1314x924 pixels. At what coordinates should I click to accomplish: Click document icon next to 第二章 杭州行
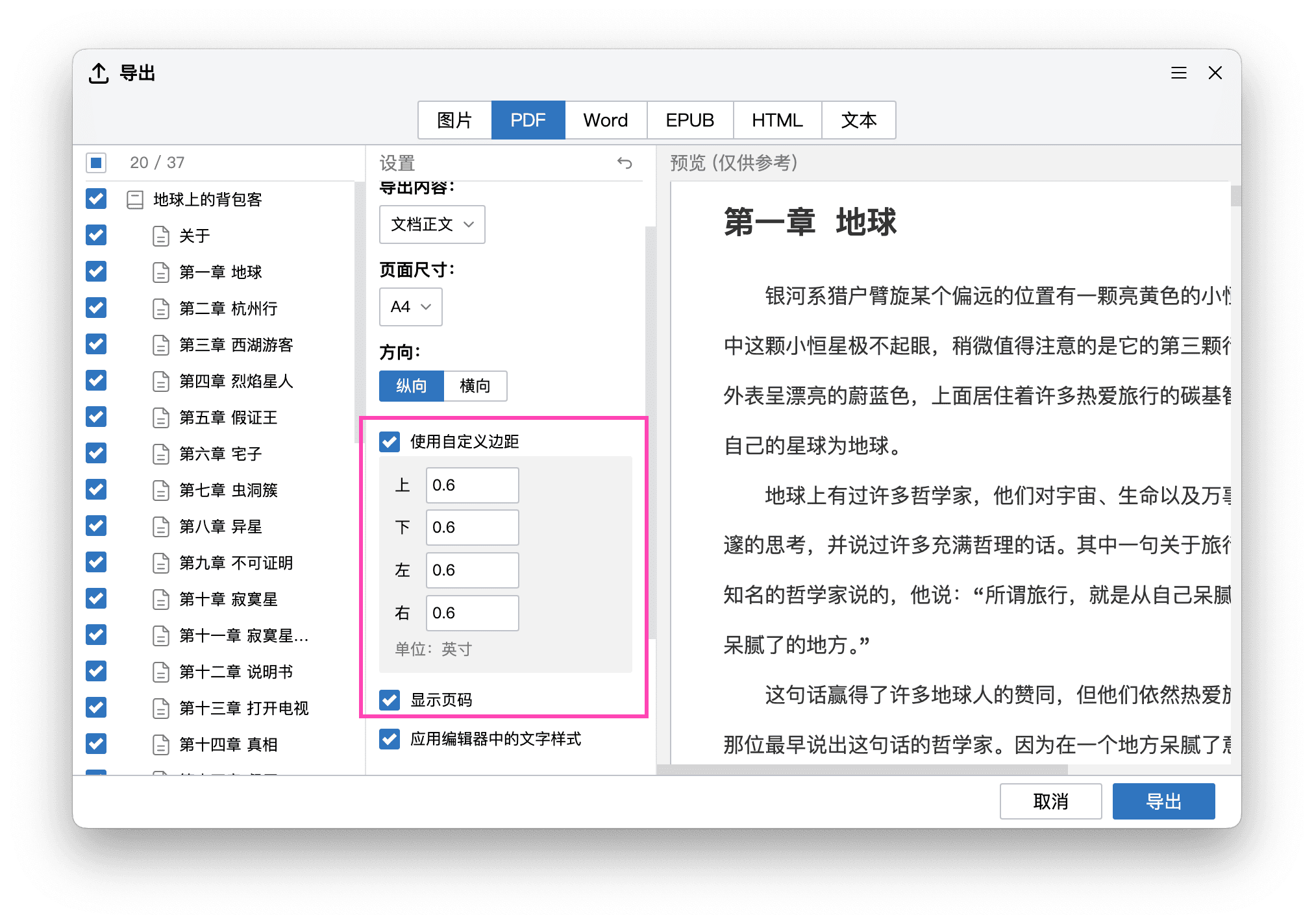click(161, 308)
